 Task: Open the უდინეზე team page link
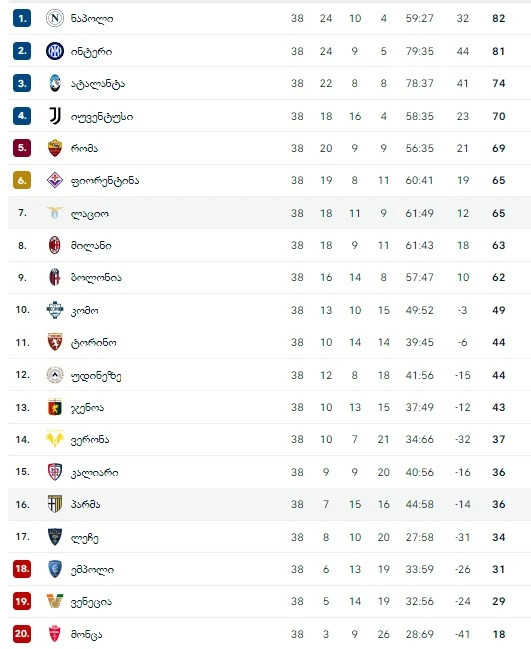tap(96, 376)
